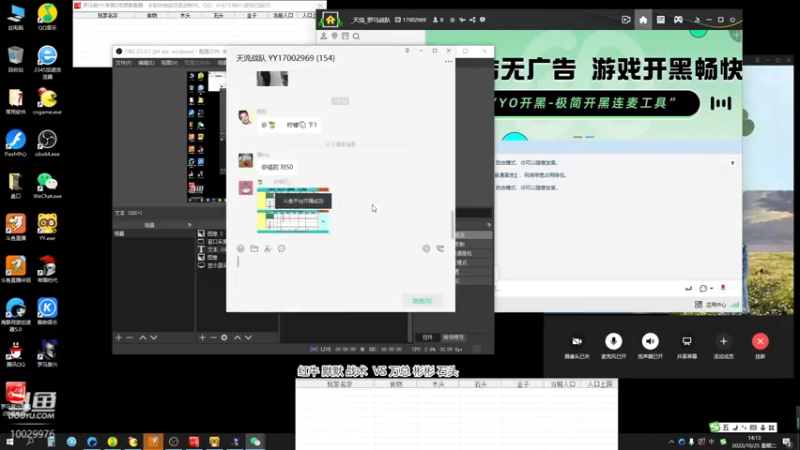The height and width of the screenshot is (450, 800).
Task: Click the YY channel house logo
Action: tap(331, 20)
